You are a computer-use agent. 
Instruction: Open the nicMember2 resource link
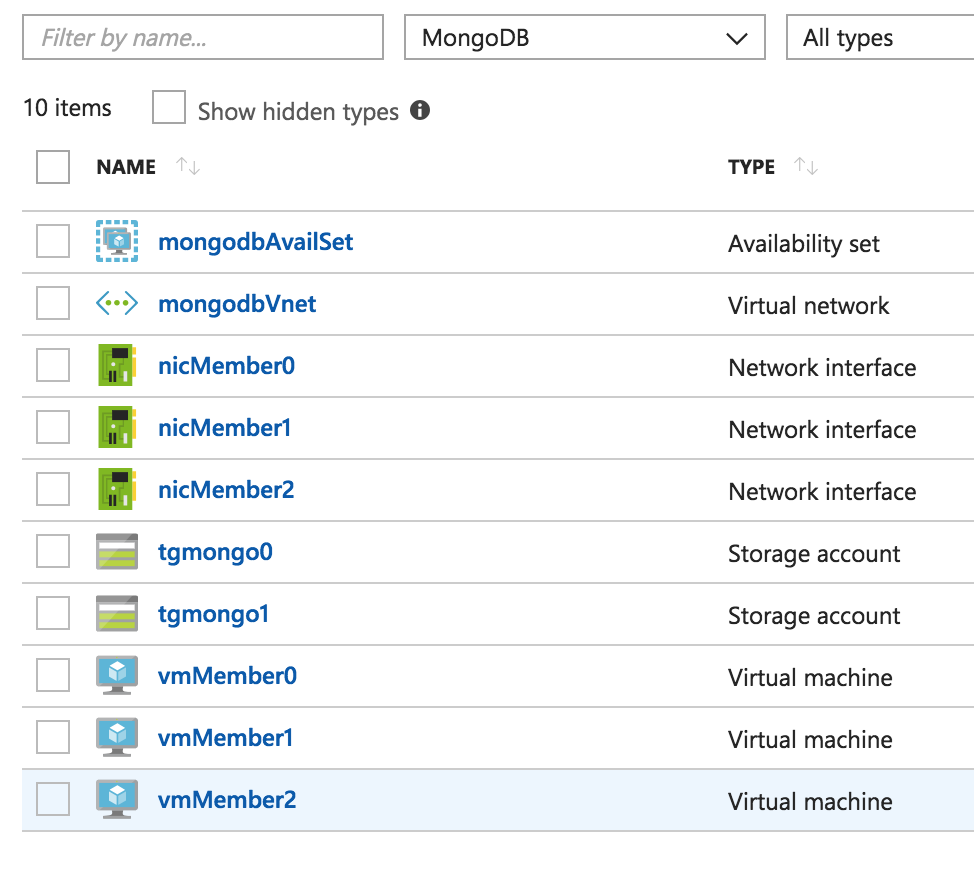(226, 490)
